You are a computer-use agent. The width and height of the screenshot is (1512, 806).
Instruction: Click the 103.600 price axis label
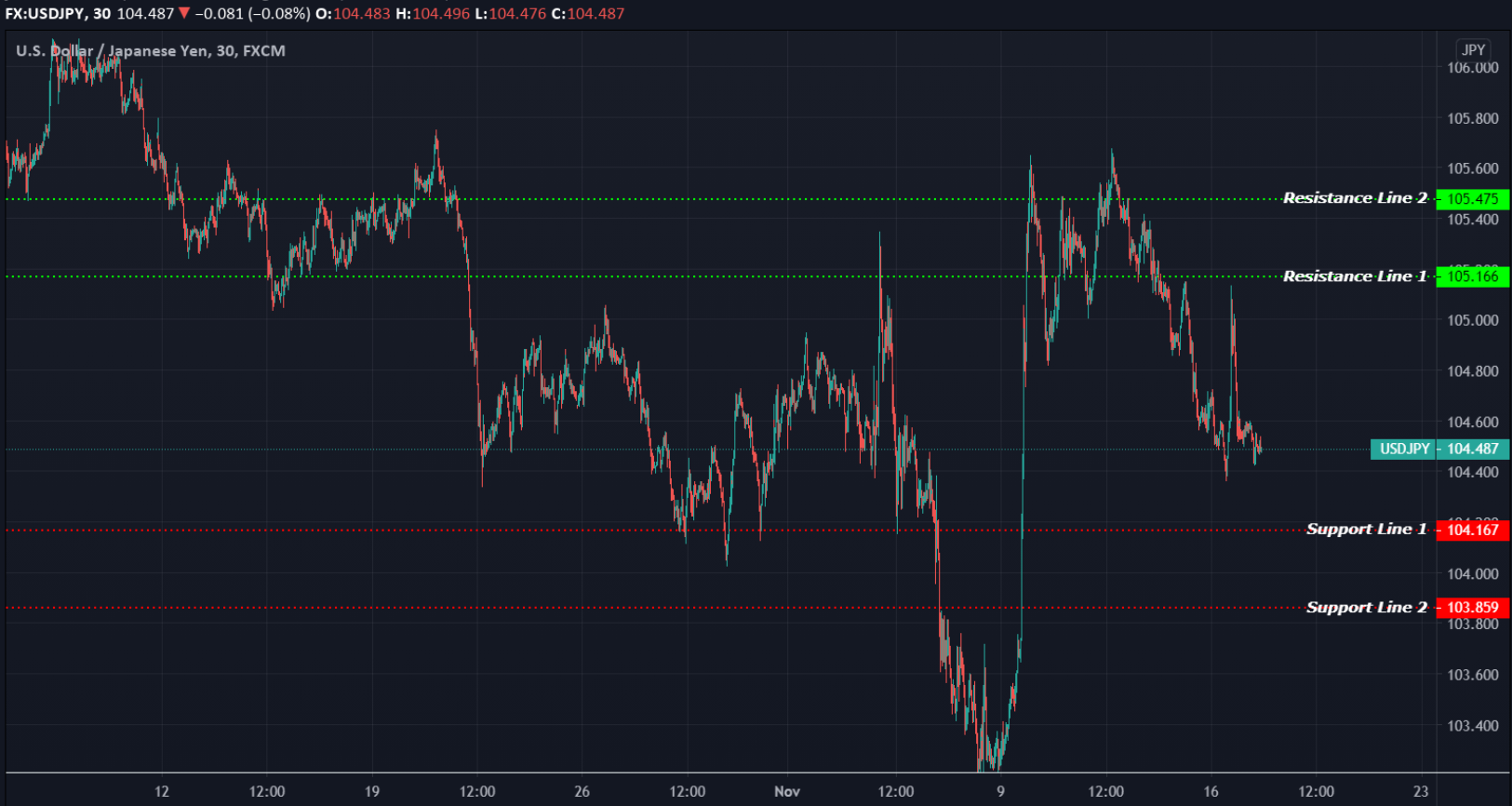1473,676
